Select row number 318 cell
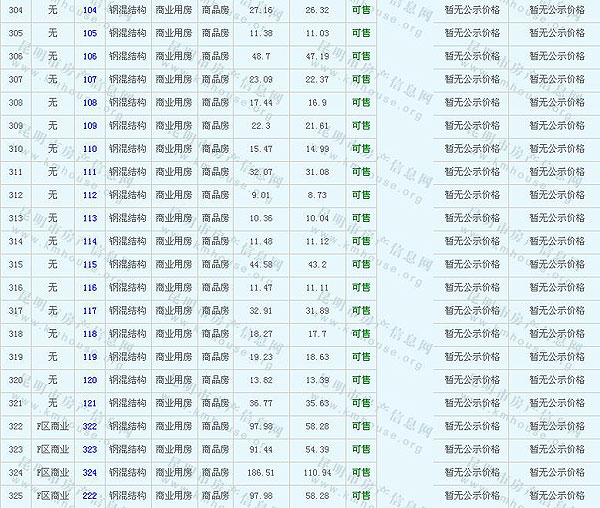600x508 pixels. tap(15, 334)
